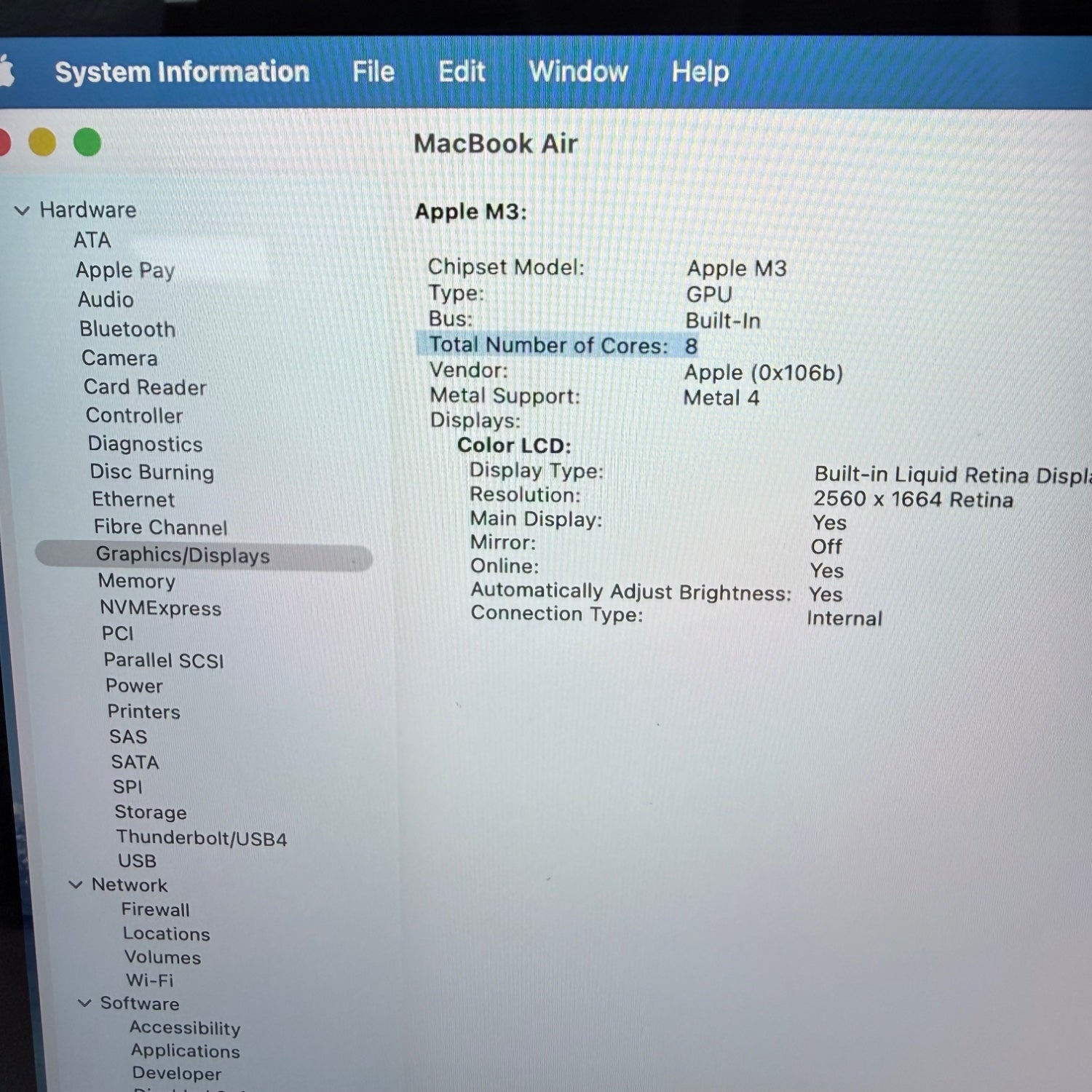The height and width of the screenshot is (1092, 1092).
Task: Open the System Information app menu
Action: point(182,72)
